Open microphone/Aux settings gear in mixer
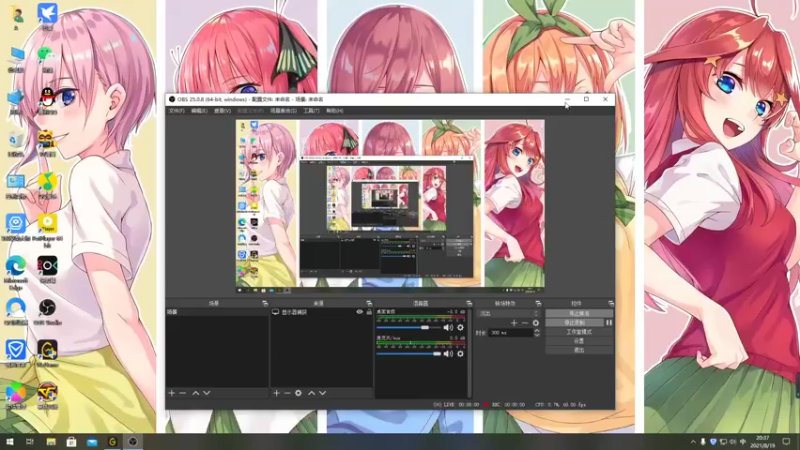 (x=460, y=354)
